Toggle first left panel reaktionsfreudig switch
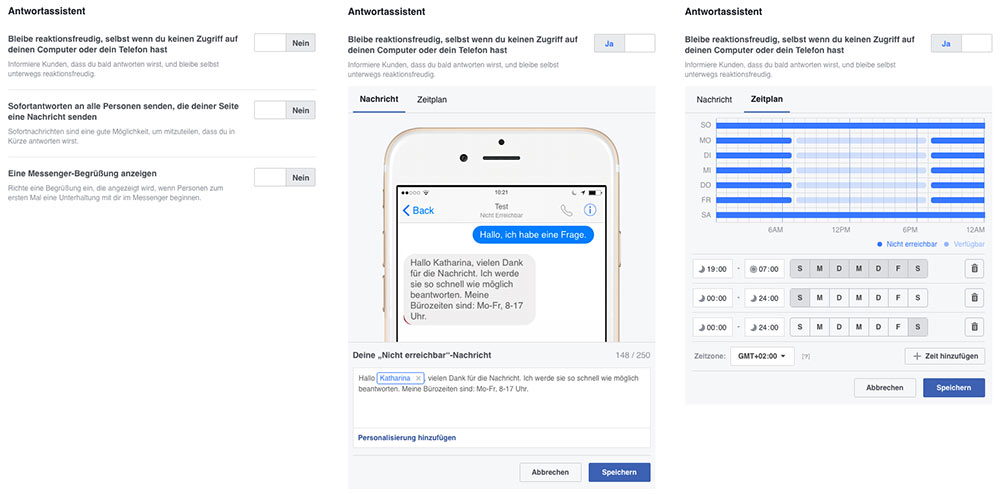This screenshot has height=495, width=1000. 285,43
